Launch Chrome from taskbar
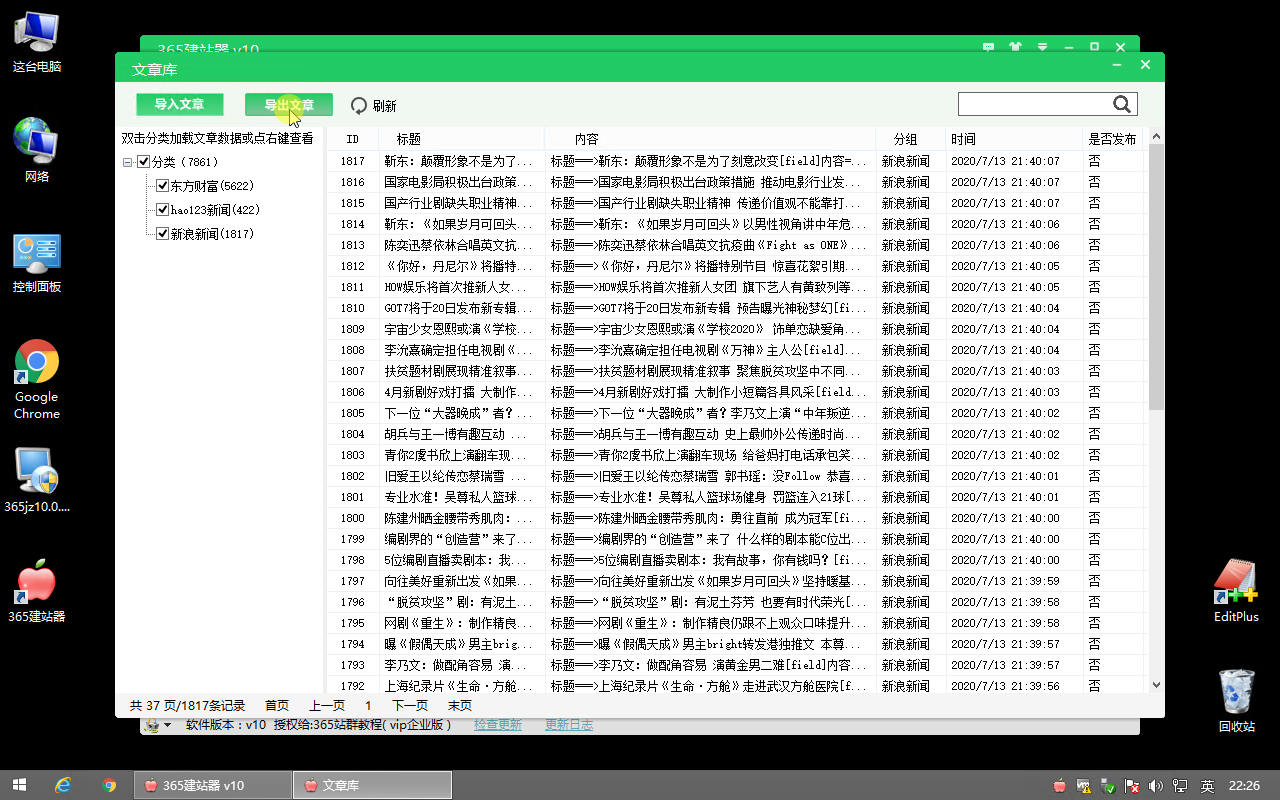 tap(109, 785)
